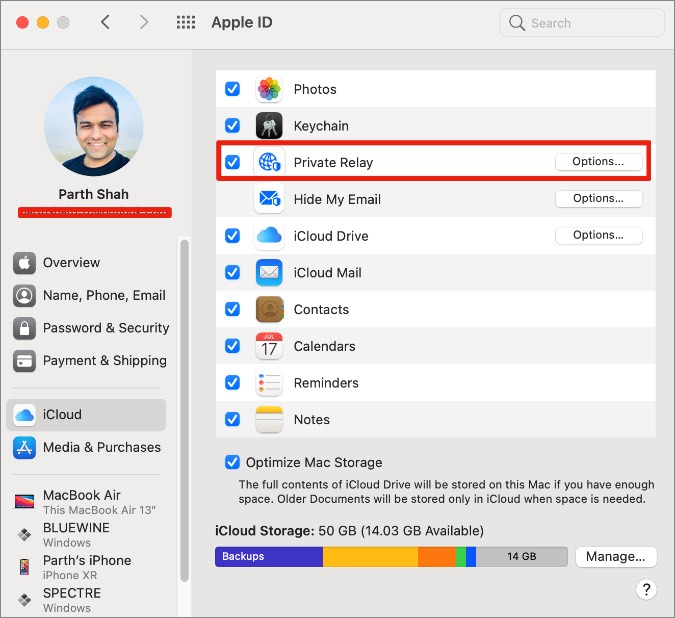The height and width of the screenshot is (618, 675).
Task: Show all preferences with grid icon
Action: click(x=186, y=22)
